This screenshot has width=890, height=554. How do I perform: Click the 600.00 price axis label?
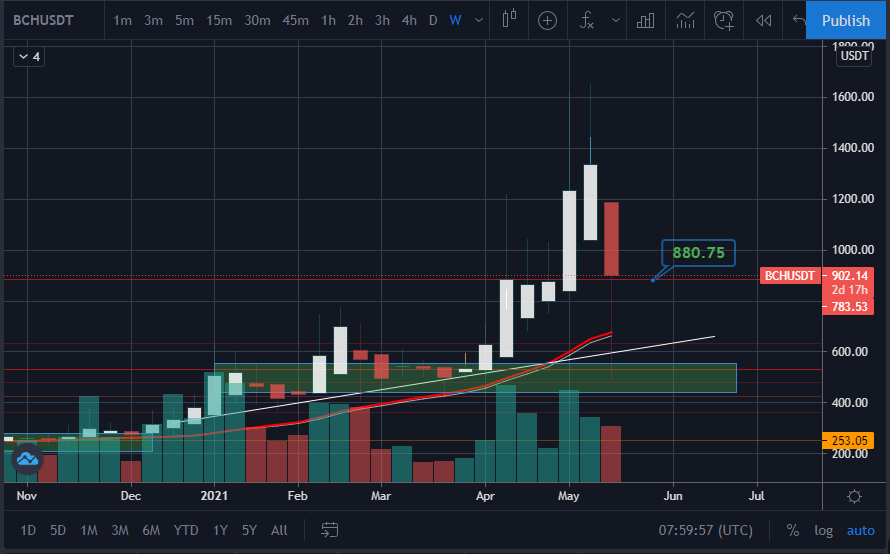click(x=850, y=352)
